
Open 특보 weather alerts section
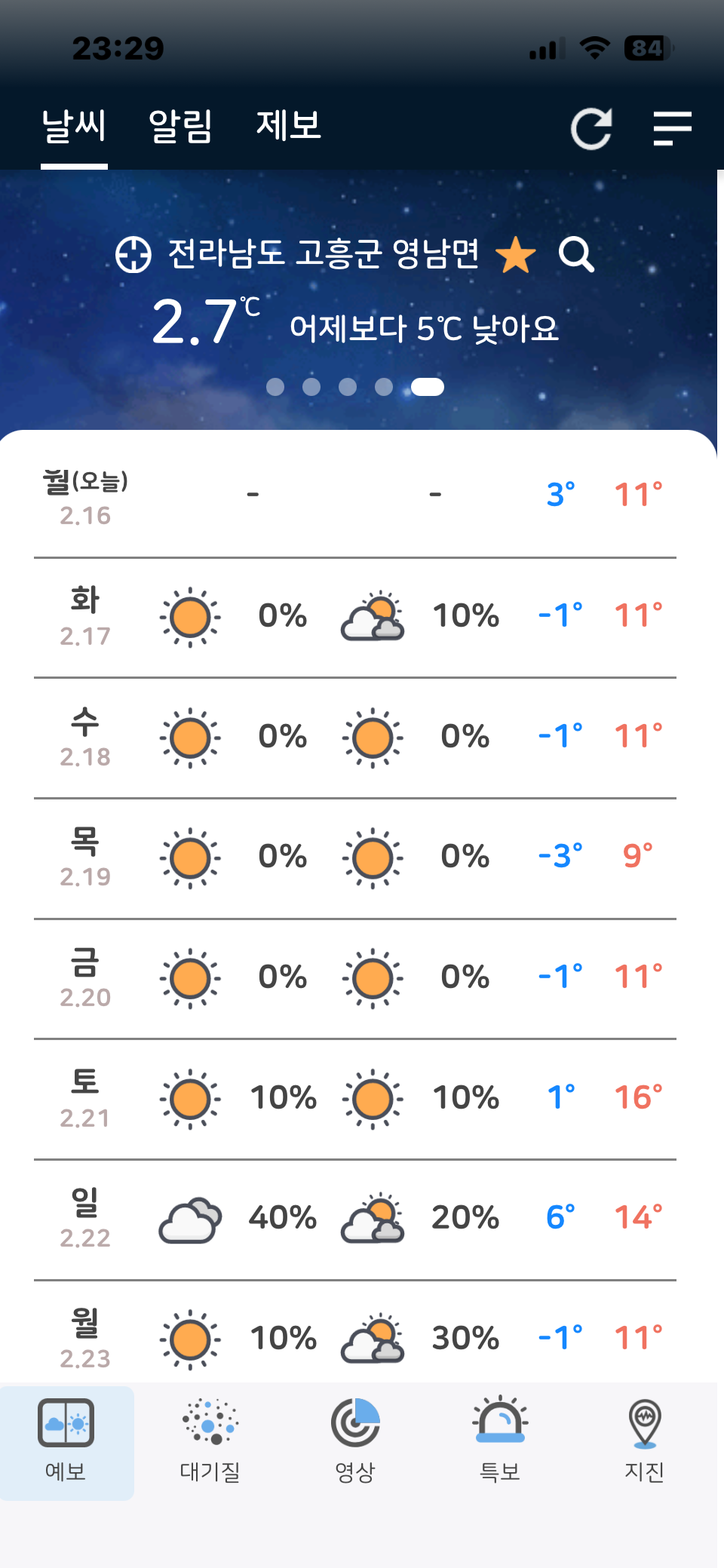500,1441
